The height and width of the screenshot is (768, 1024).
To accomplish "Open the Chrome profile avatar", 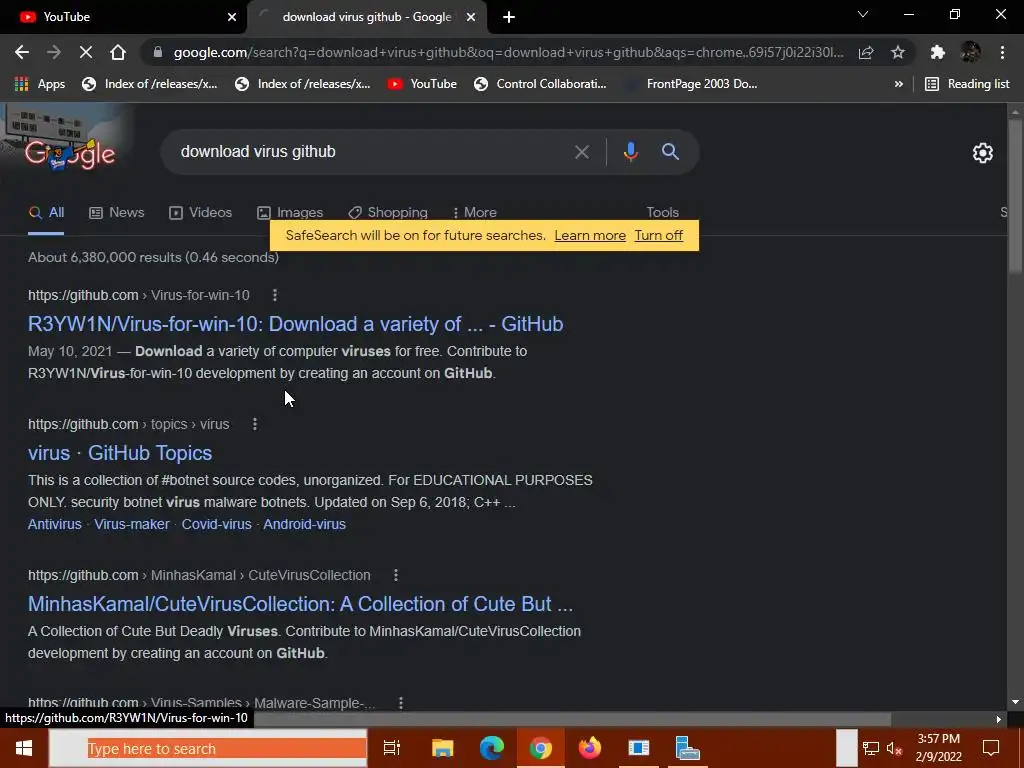I will 970,52.
